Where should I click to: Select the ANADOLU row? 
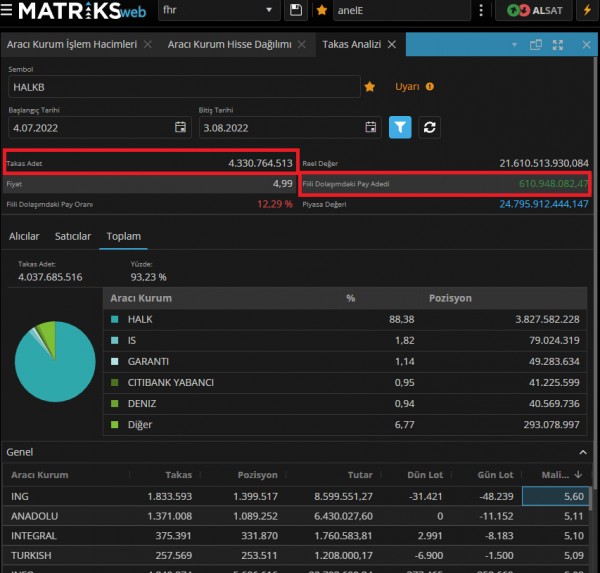[297, 516]
